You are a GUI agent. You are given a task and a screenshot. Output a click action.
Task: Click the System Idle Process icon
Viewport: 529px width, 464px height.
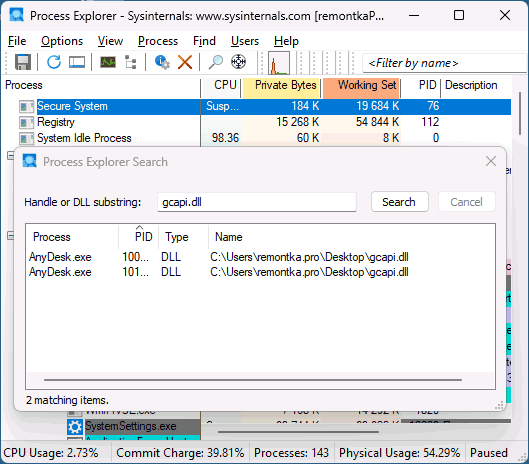tap(26, 138)
